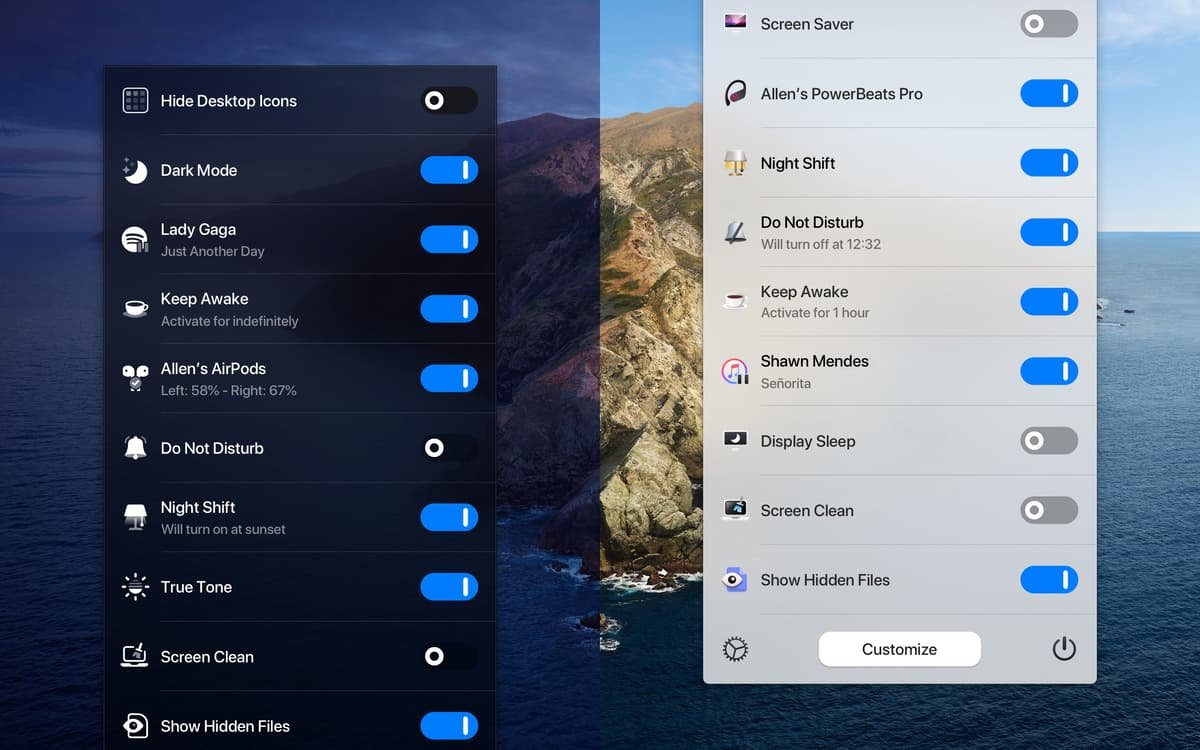
Task: Click the Screen Clean icon in light panel
Action: tap(735, 510)
